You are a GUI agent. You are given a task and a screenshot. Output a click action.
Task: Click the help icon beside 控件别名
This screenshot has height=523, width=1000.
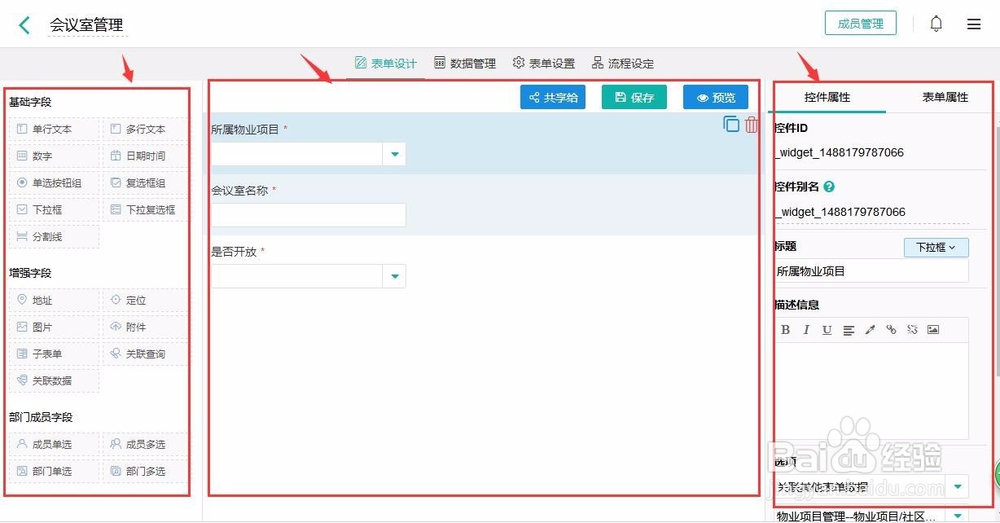coord(828,187)
